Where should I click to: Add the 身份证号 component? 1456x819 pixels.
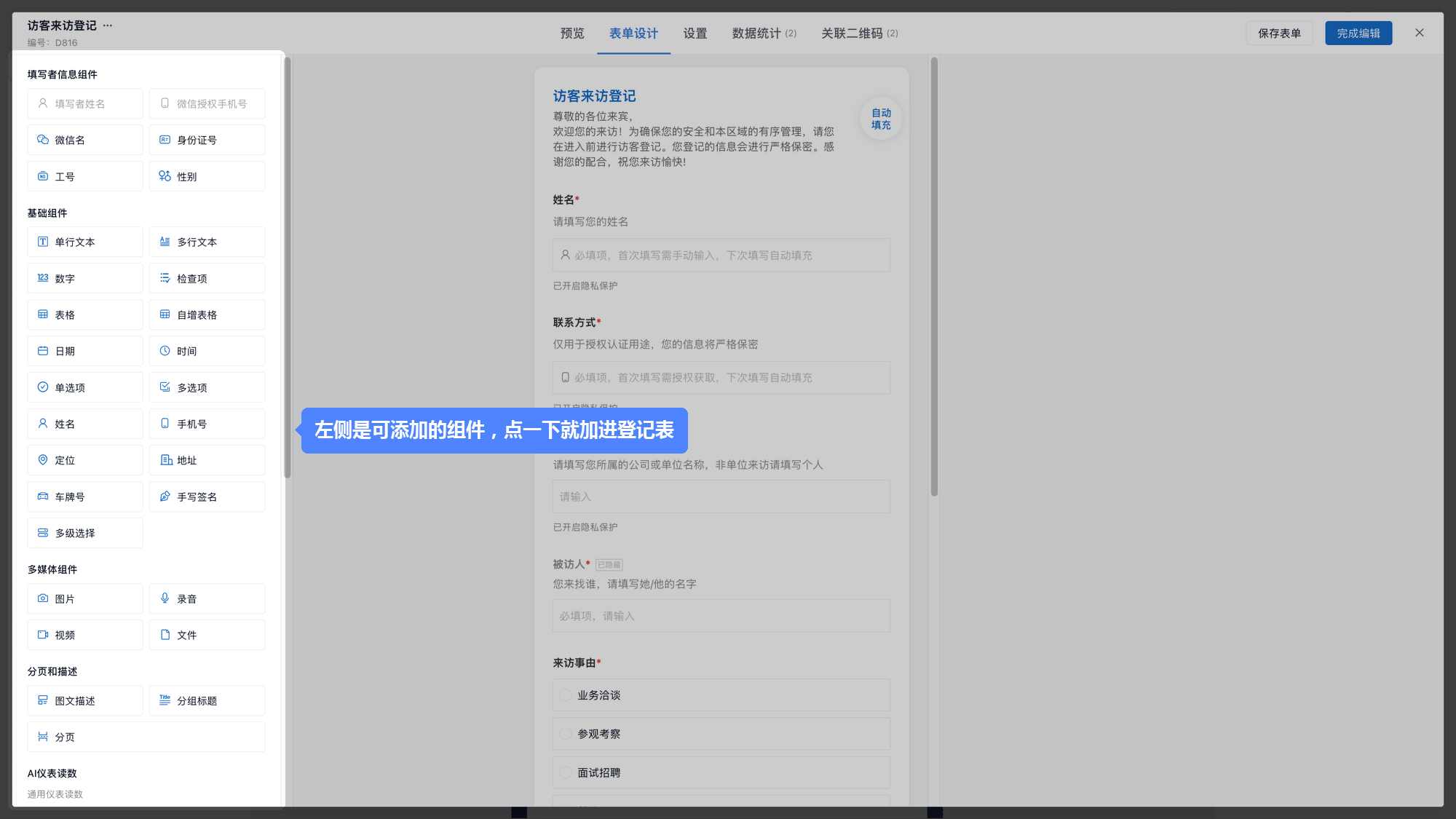(207, 140)
